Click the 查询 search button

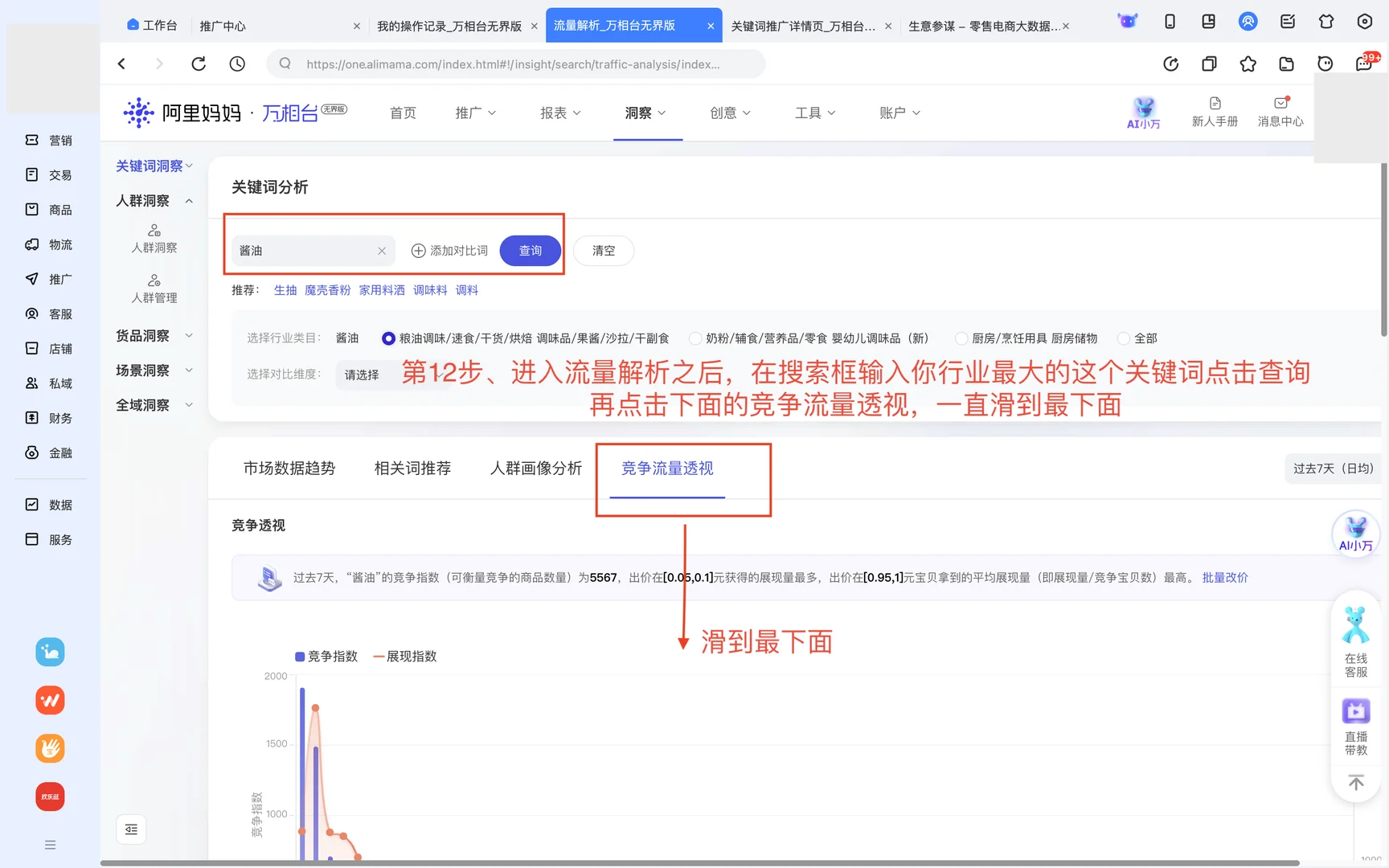[x=530, y=250]
